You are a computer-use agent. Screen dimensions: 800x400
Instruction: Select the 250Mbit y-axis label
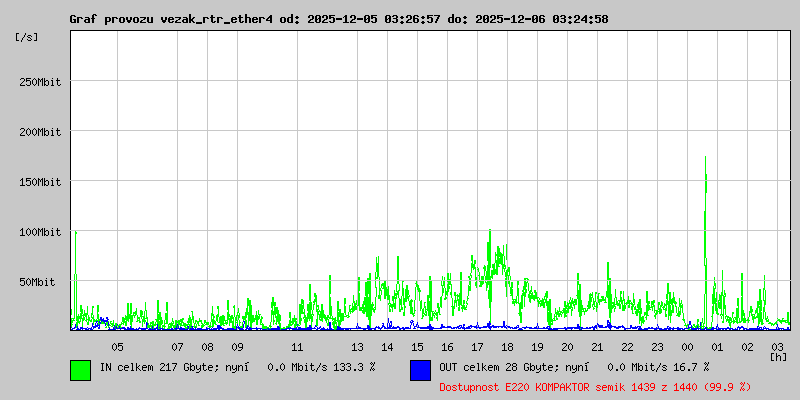40,82
